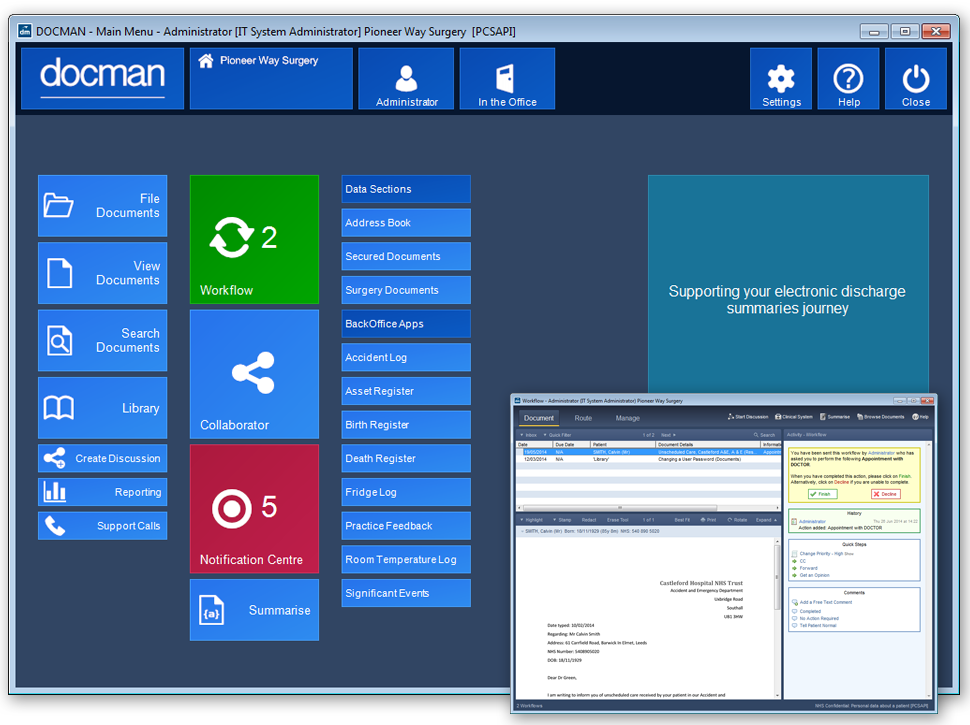Open Secured Documents

pyautogui.click(x=406, y=256)
